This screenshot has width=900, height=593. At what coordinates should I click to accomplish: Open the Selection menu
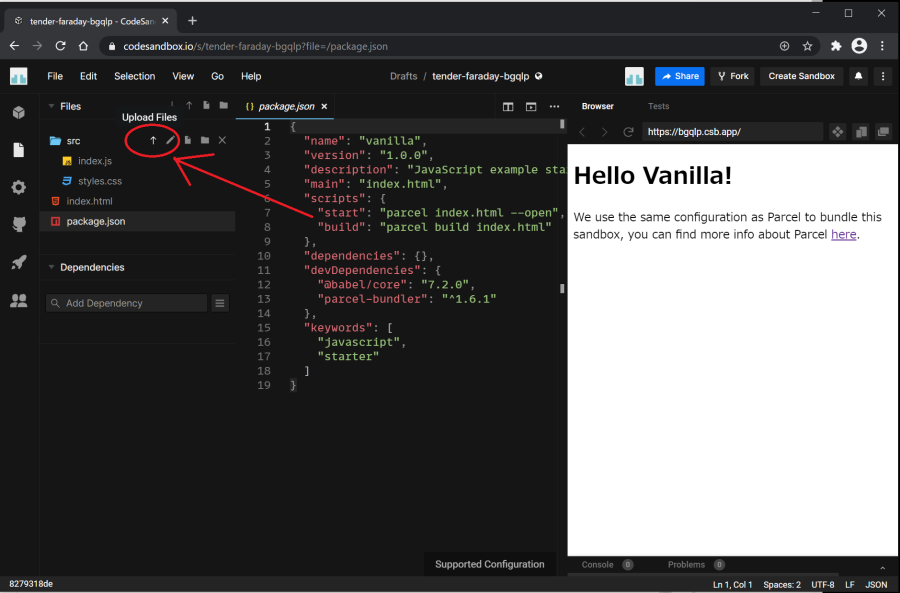(134, 76)
